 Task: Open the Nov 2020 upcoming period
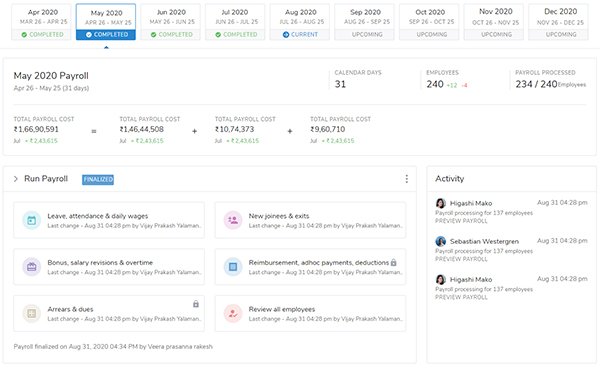pos(494,22)
